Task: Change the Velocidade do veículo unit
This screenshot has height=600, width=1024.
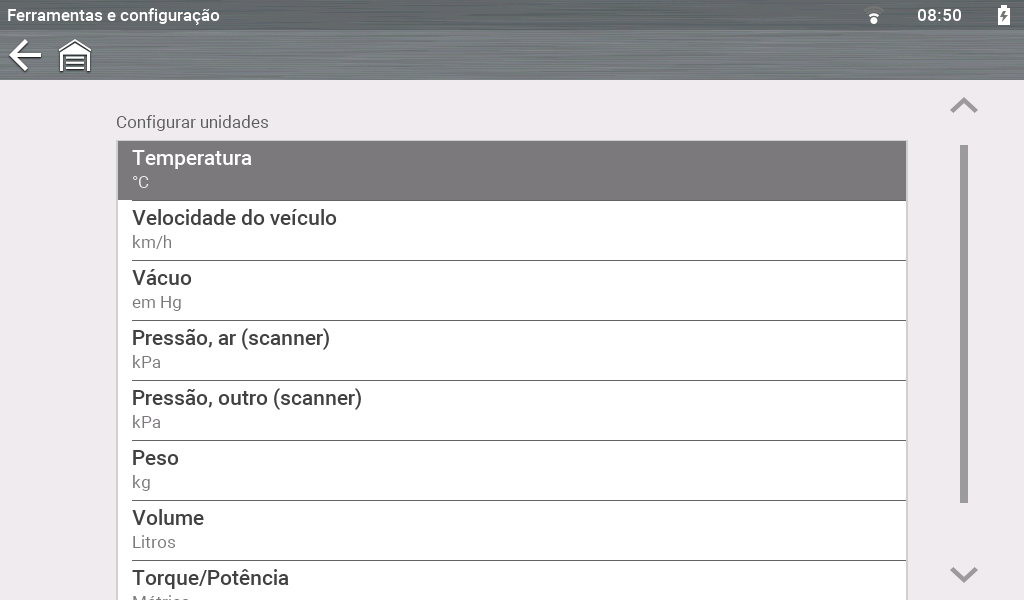Action: point(511,230)
